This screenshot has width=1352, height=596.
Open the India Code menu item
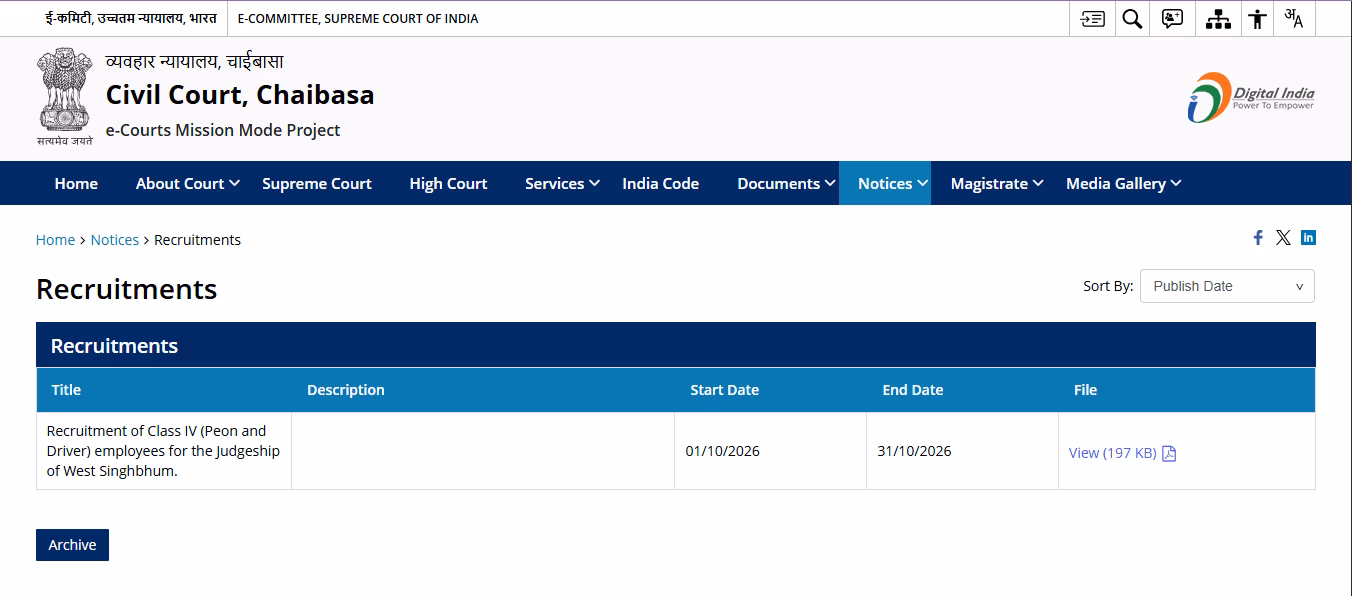click(x=660, y=183)
